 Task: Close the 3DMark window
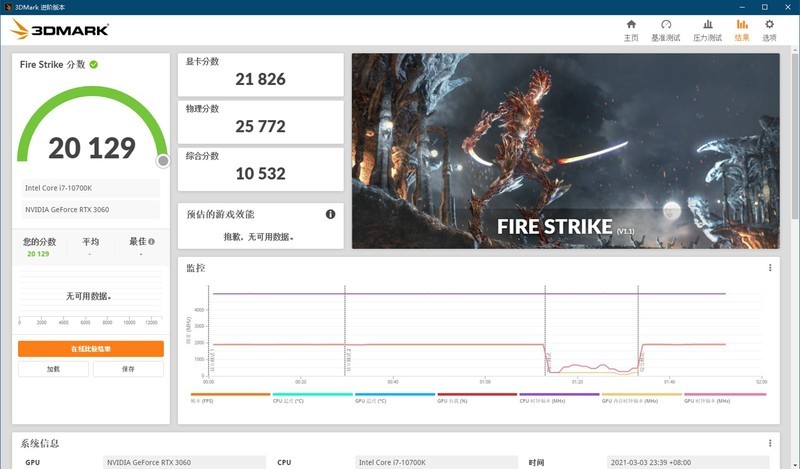click(788, 7)
